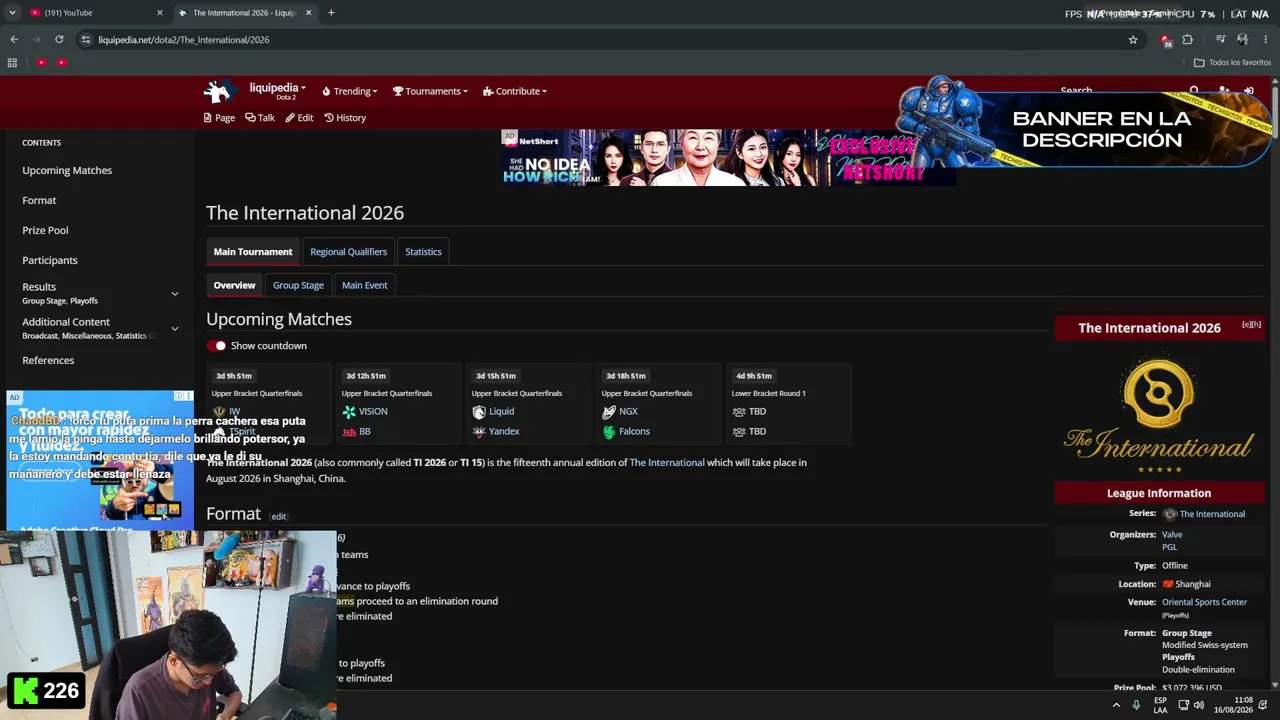Open the first YouTube bookmark shortcut

41,62
